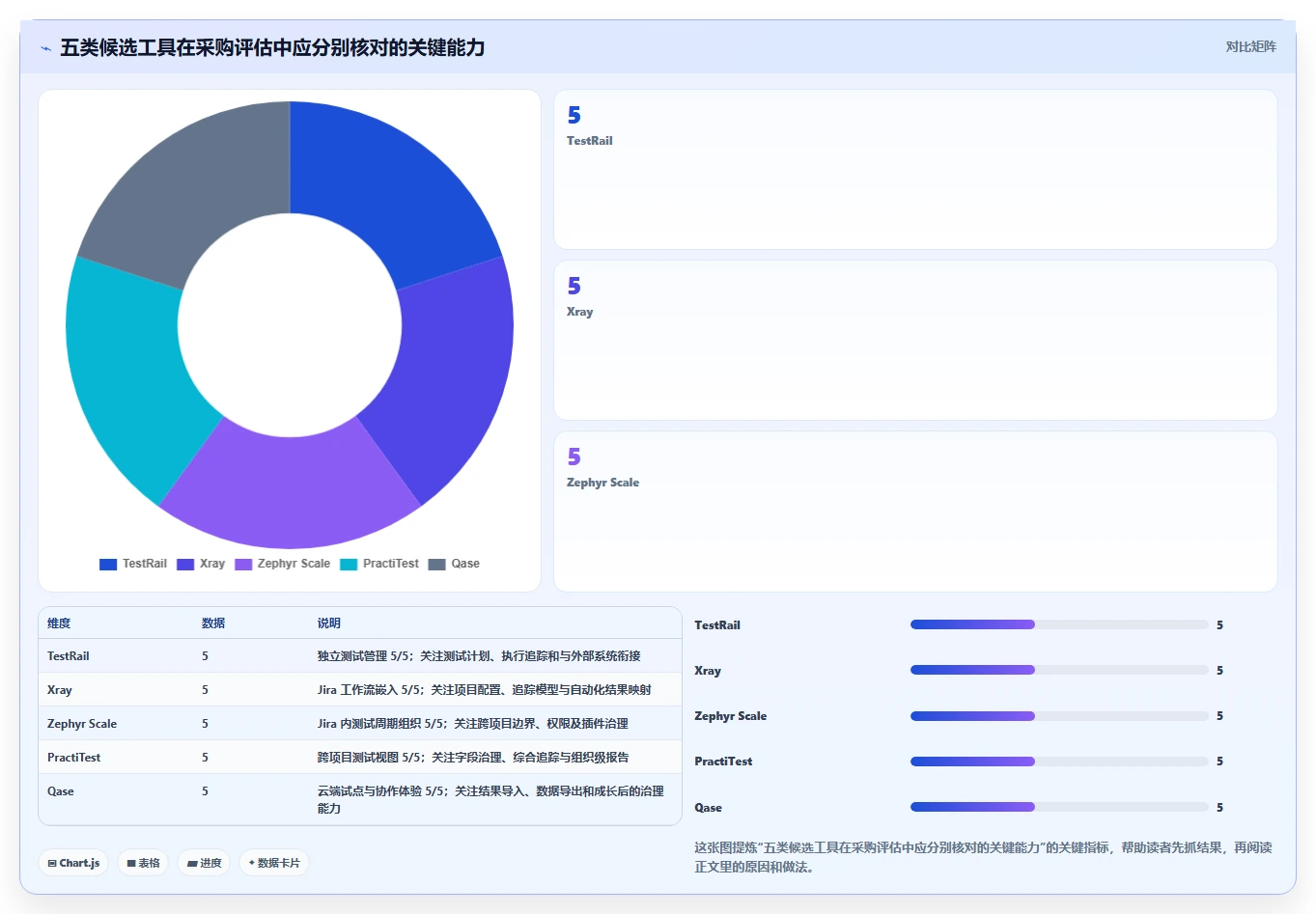Image resolution: width=1316 pixels, height=914 pixels.
Task: Click the value 5 right of the Xray progress bar
Action: point(1219,671)
